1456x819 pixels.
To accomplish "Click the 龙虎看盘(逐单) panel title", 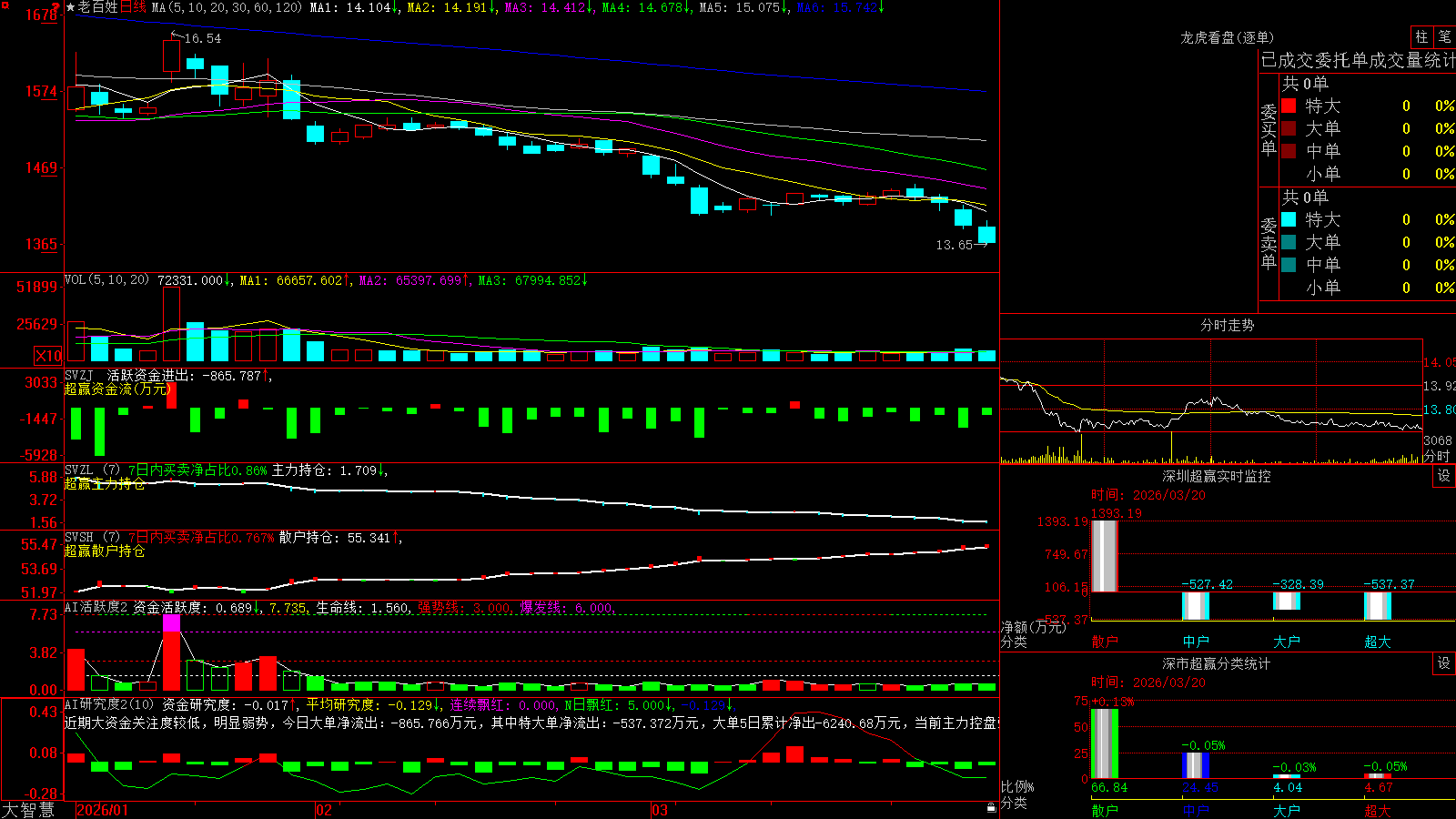I will (x=1227, y=37).
